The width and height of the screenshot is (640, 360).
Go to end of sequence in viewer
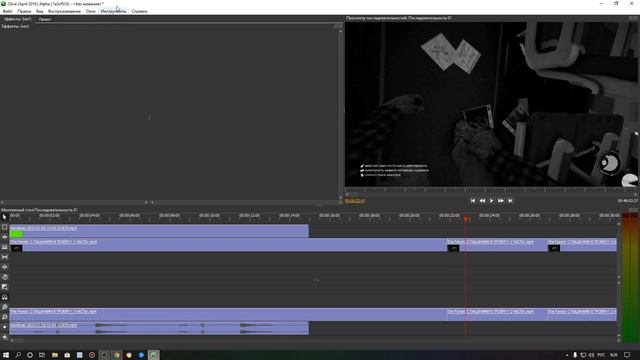pos(510,201)
